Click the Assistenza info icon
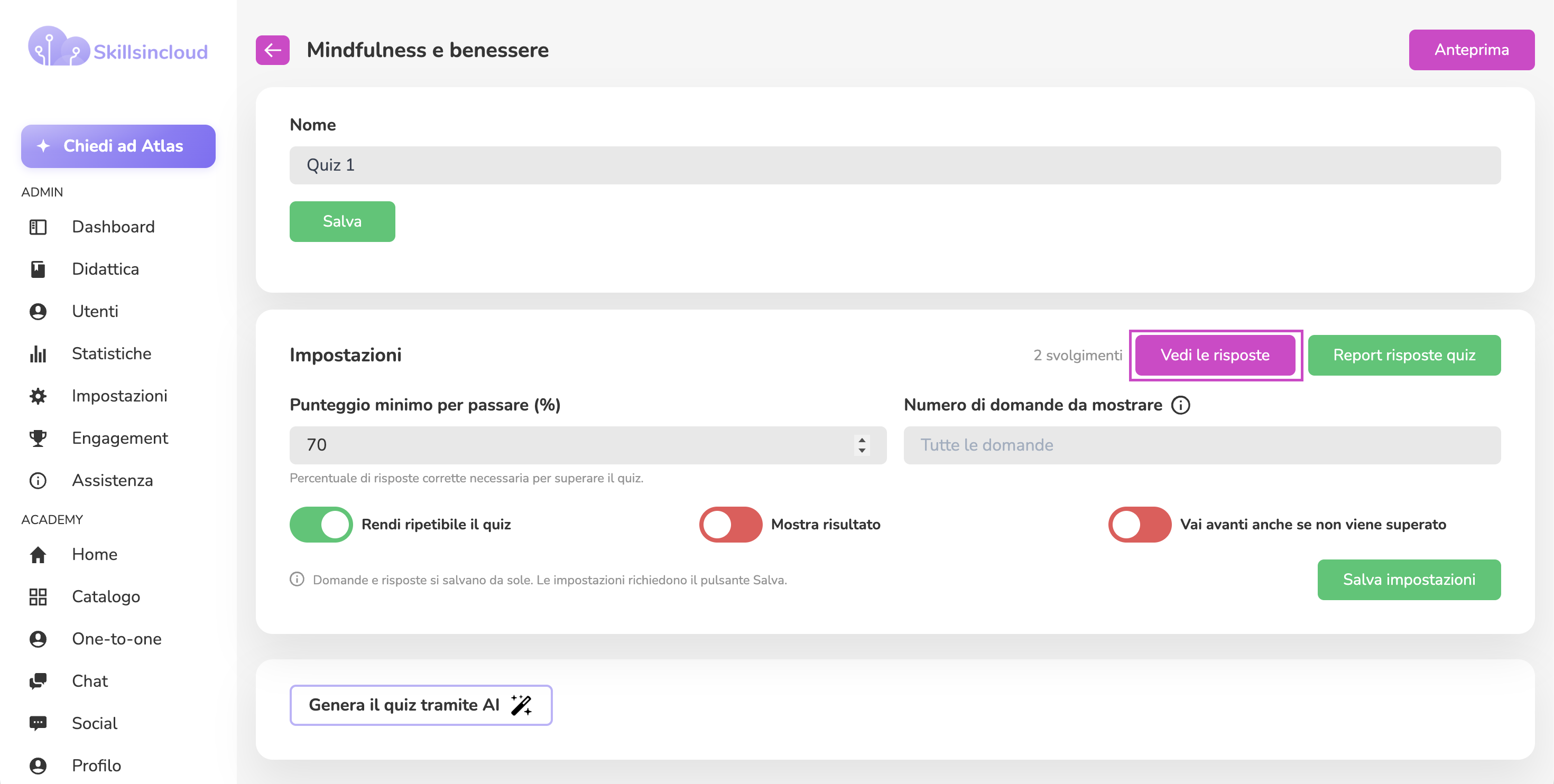Image resolution: width=1554 pixels, height=784 pixels. click(38, 480)
